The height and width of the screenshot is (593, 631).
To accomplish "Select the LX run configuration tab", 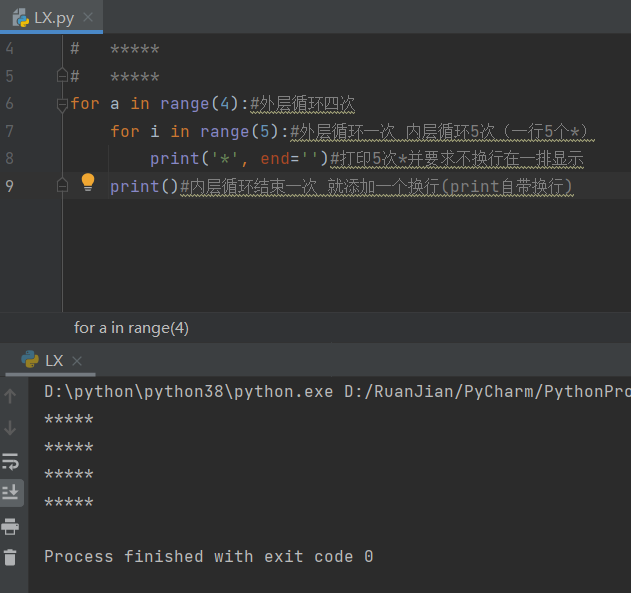I will [53, 360].
